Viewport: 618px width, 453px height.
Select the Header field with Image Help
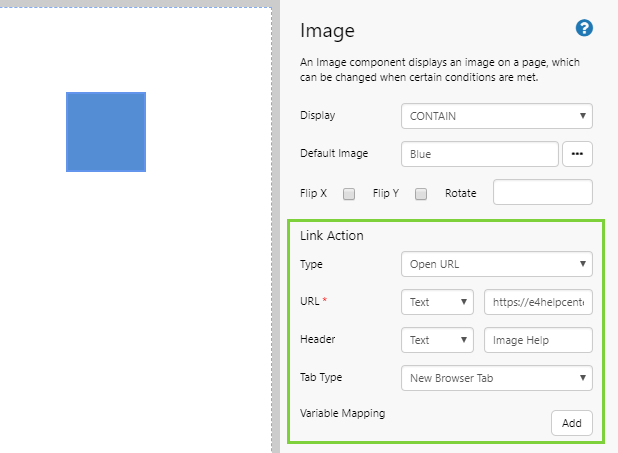click(538, 340)
